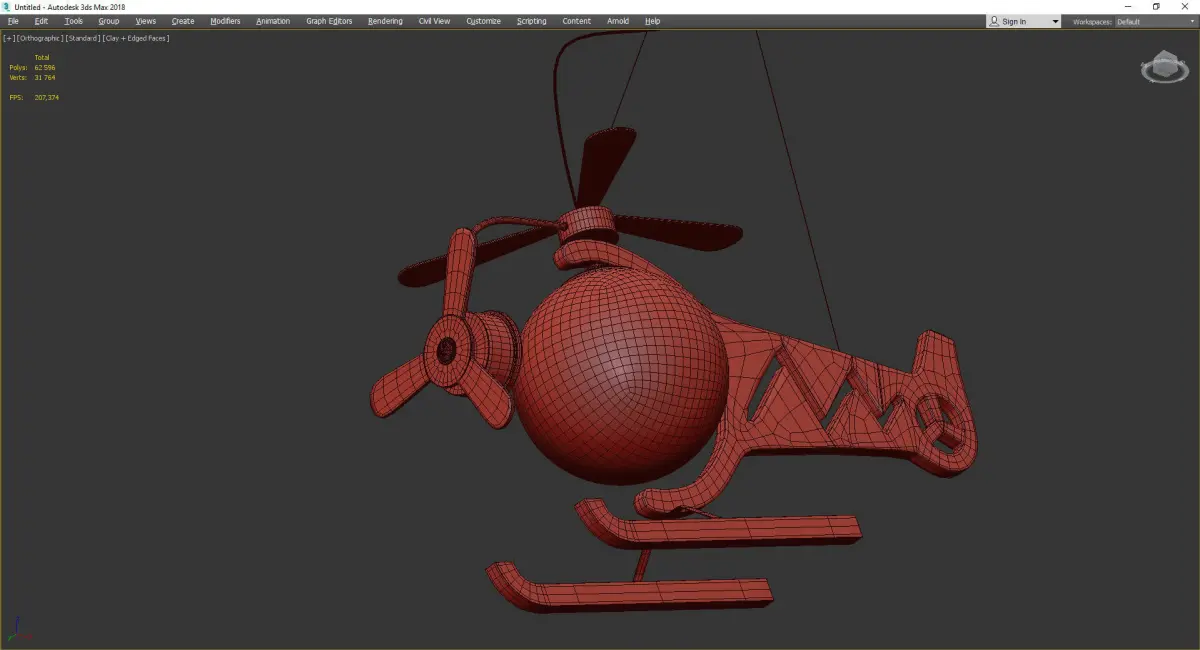Open the Graph Editors menu

[x=329, y=21]
